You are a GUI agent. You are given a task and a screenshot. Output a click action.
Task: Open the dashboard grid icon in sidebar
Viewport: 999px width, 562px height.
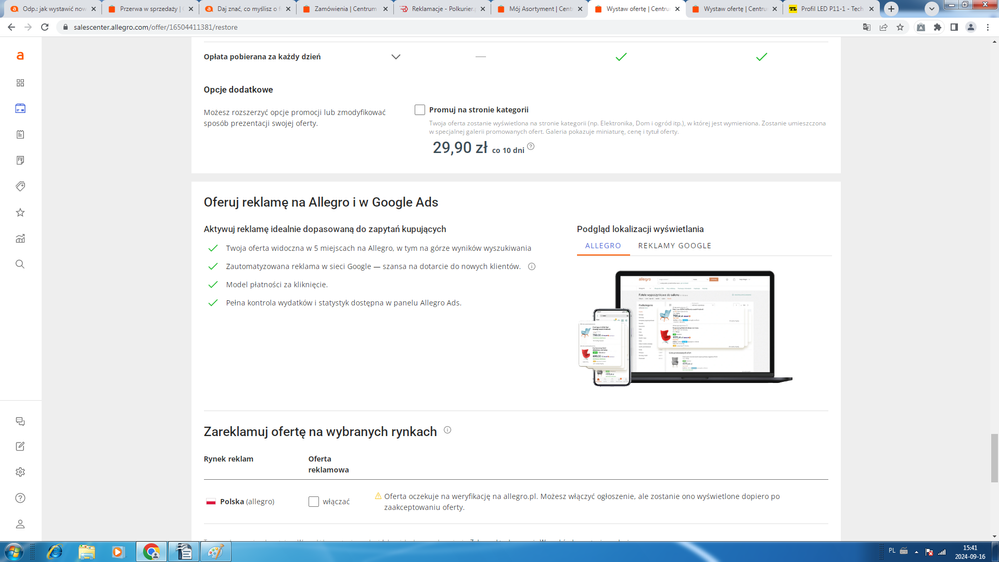[x=20, y=83]
